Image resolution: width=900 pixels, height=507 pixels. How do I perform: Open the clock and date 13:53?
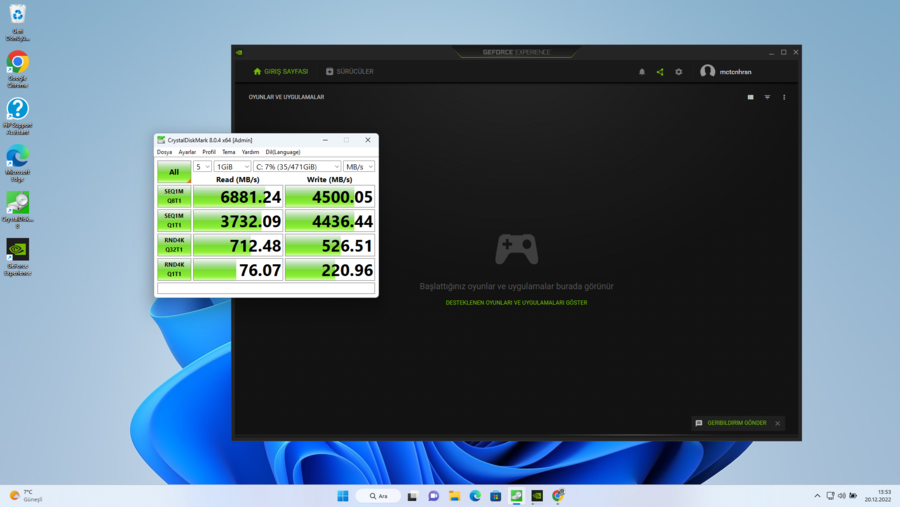(x=878, y=496)
